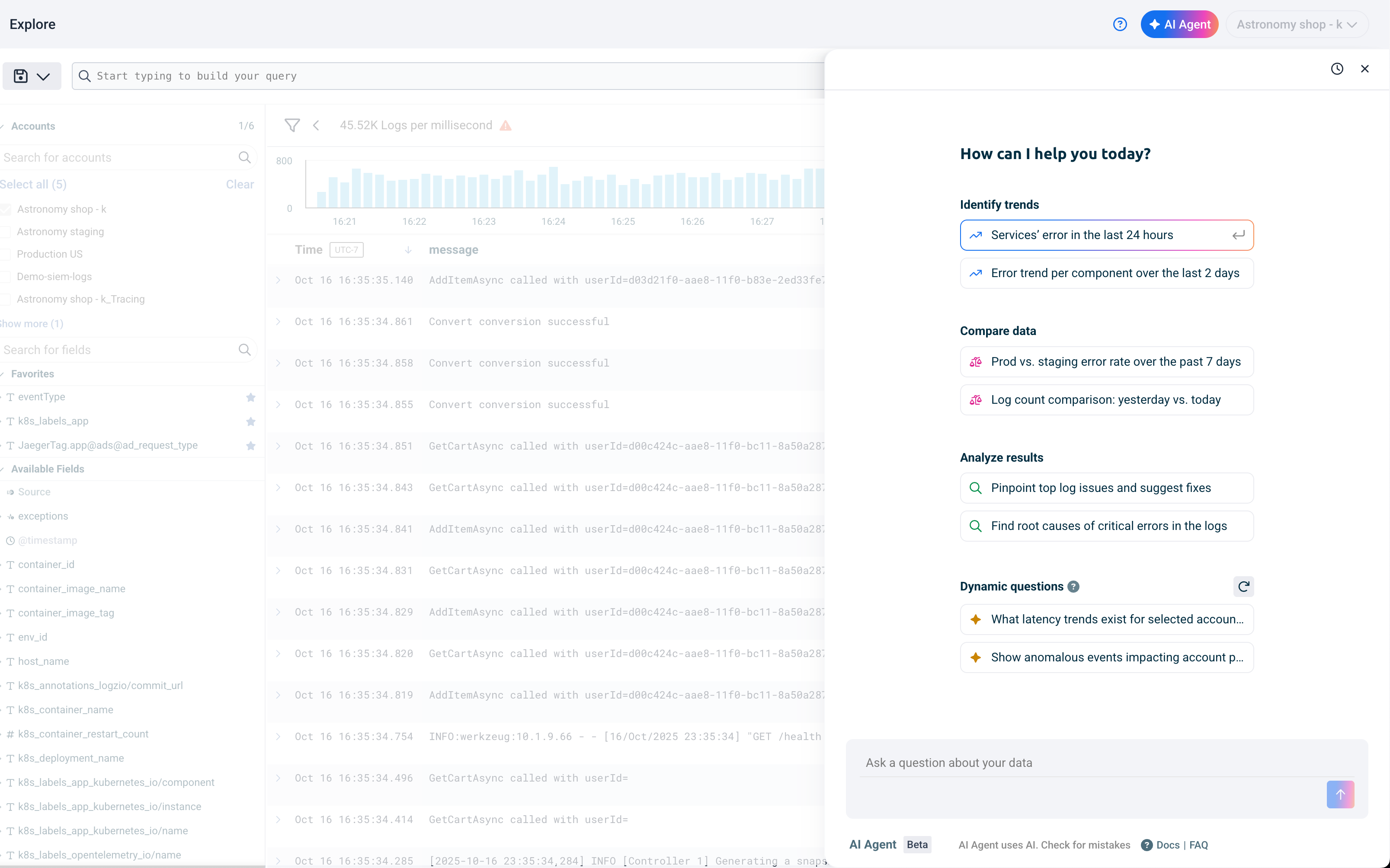Open the Docs link in the footer
Image resolution: width=1390 pixels, height=868 pixels.
coord(1167,845)
